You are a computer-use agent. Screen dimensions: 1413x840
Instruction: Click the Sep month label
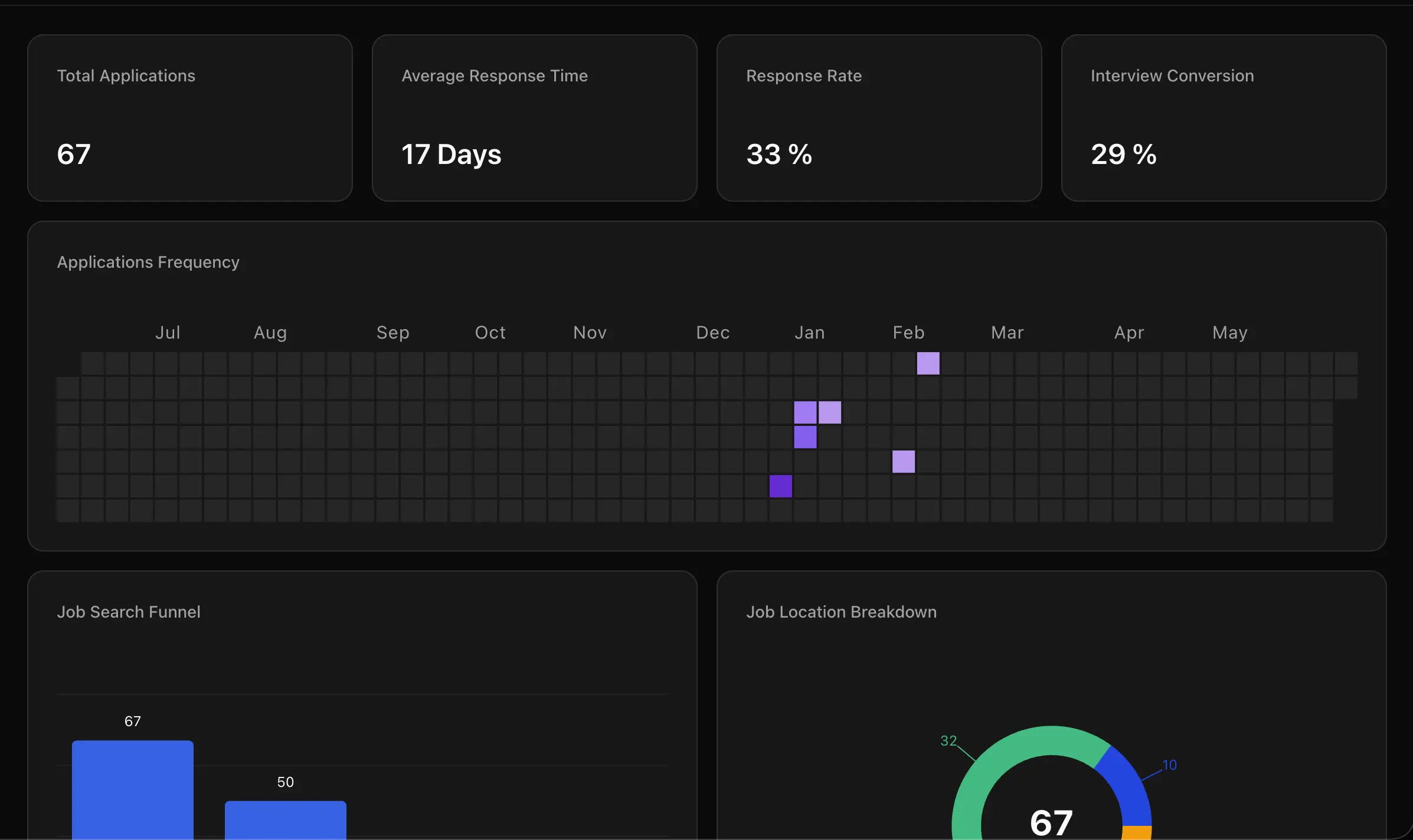393,333
